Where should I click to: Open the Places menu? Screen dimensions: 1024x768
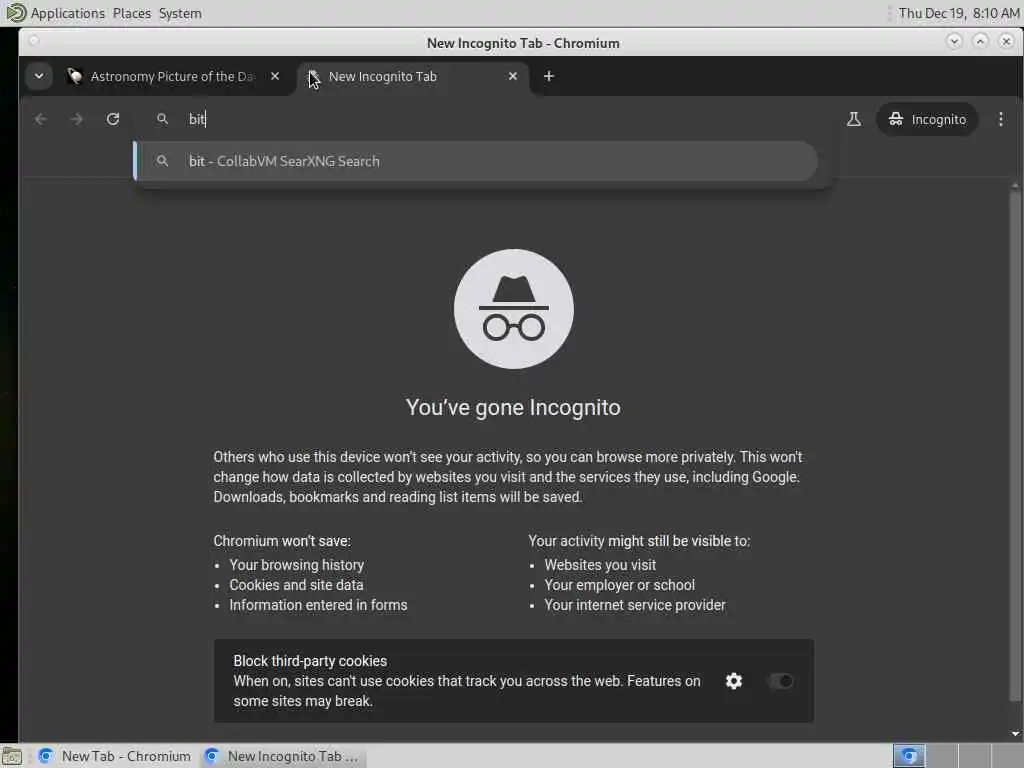131,13
